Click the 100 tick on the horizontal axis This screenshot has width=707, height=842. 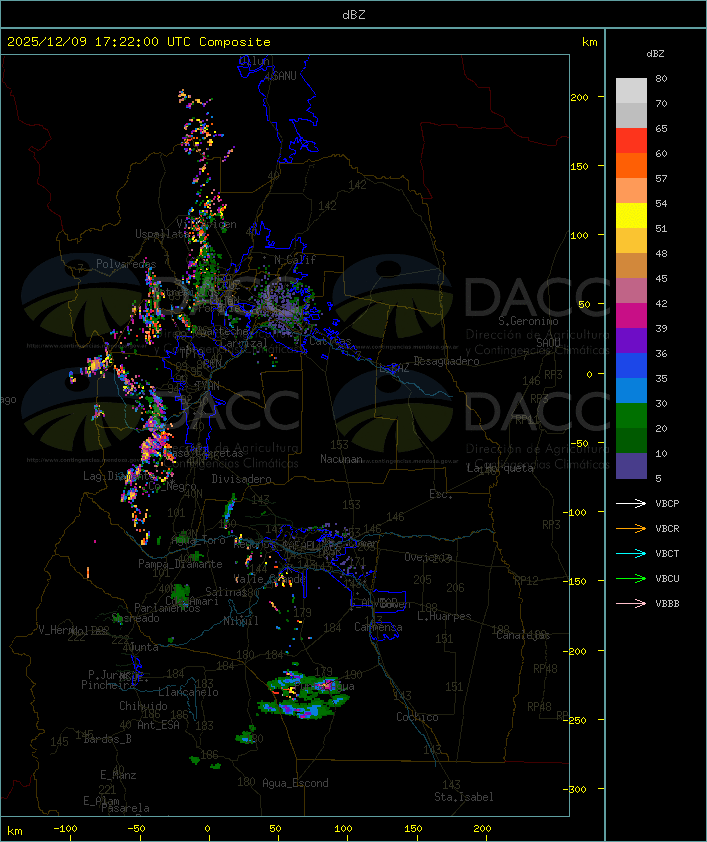click(x=344, y=829)
